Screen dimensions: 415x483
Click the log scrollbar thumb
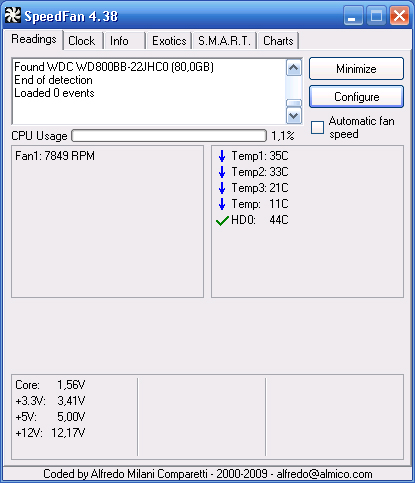point(294,103)
